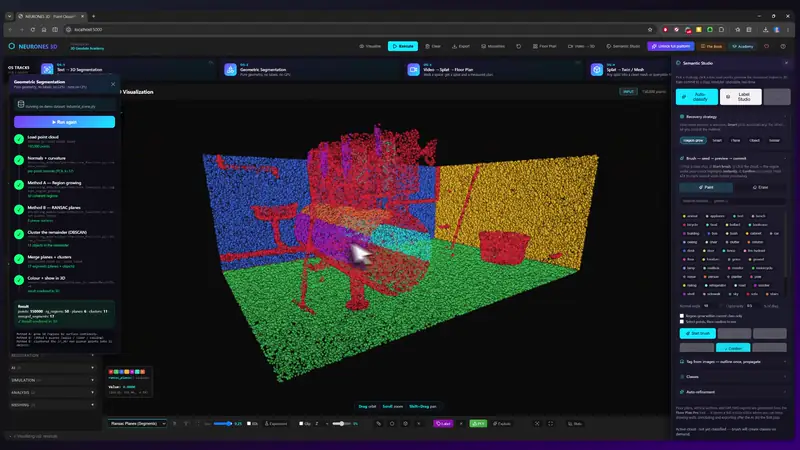The width and height of the screenshot is (800, 450).
Task: Click the Neurones 3D logo
Action: (33, 46)
